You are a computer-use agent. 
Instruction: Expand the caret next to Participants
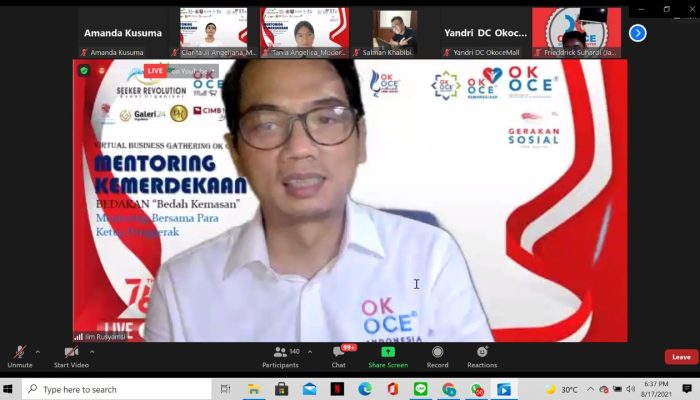310,352
